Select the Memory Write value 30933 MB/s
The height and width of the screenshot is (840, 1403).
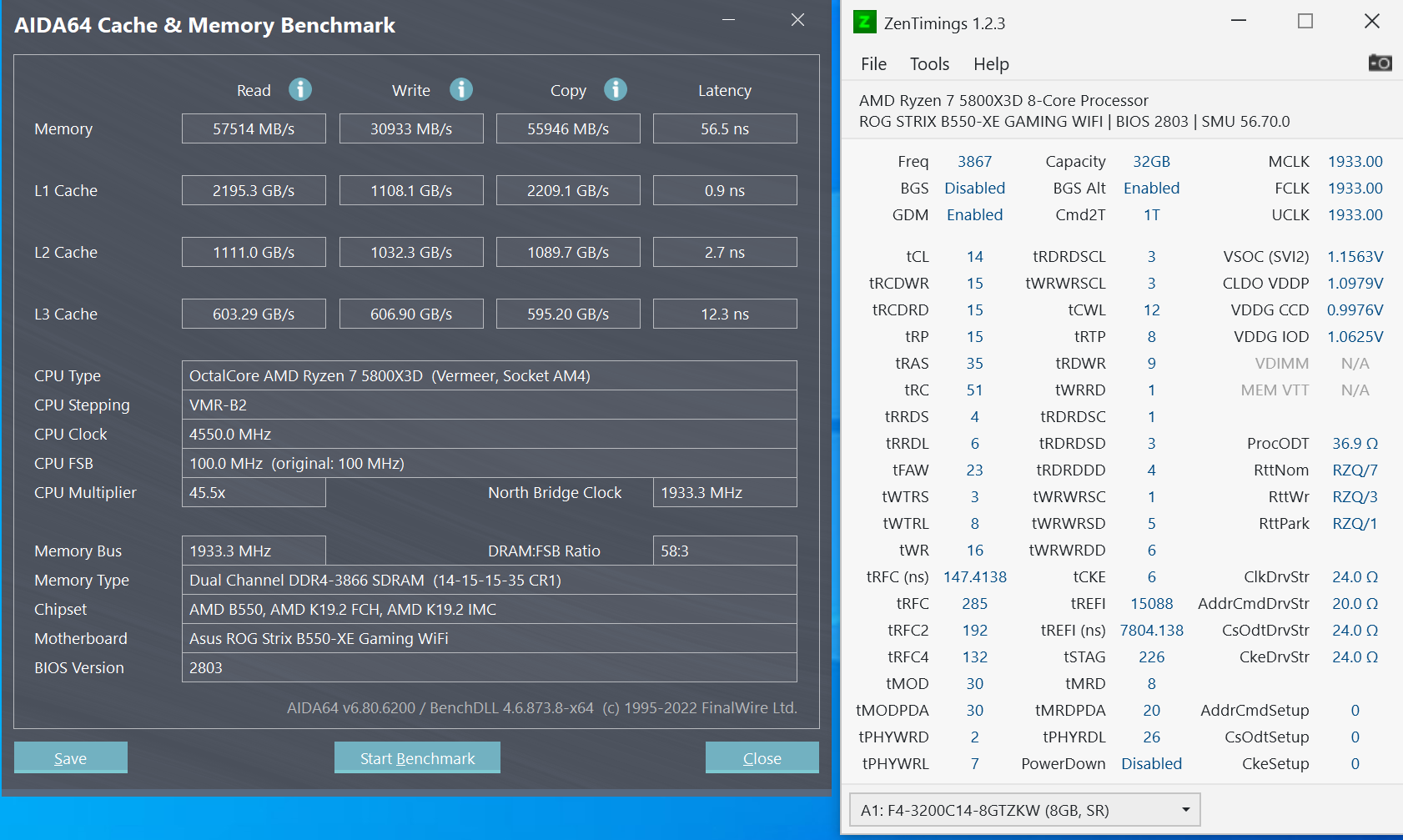point(411,128)
